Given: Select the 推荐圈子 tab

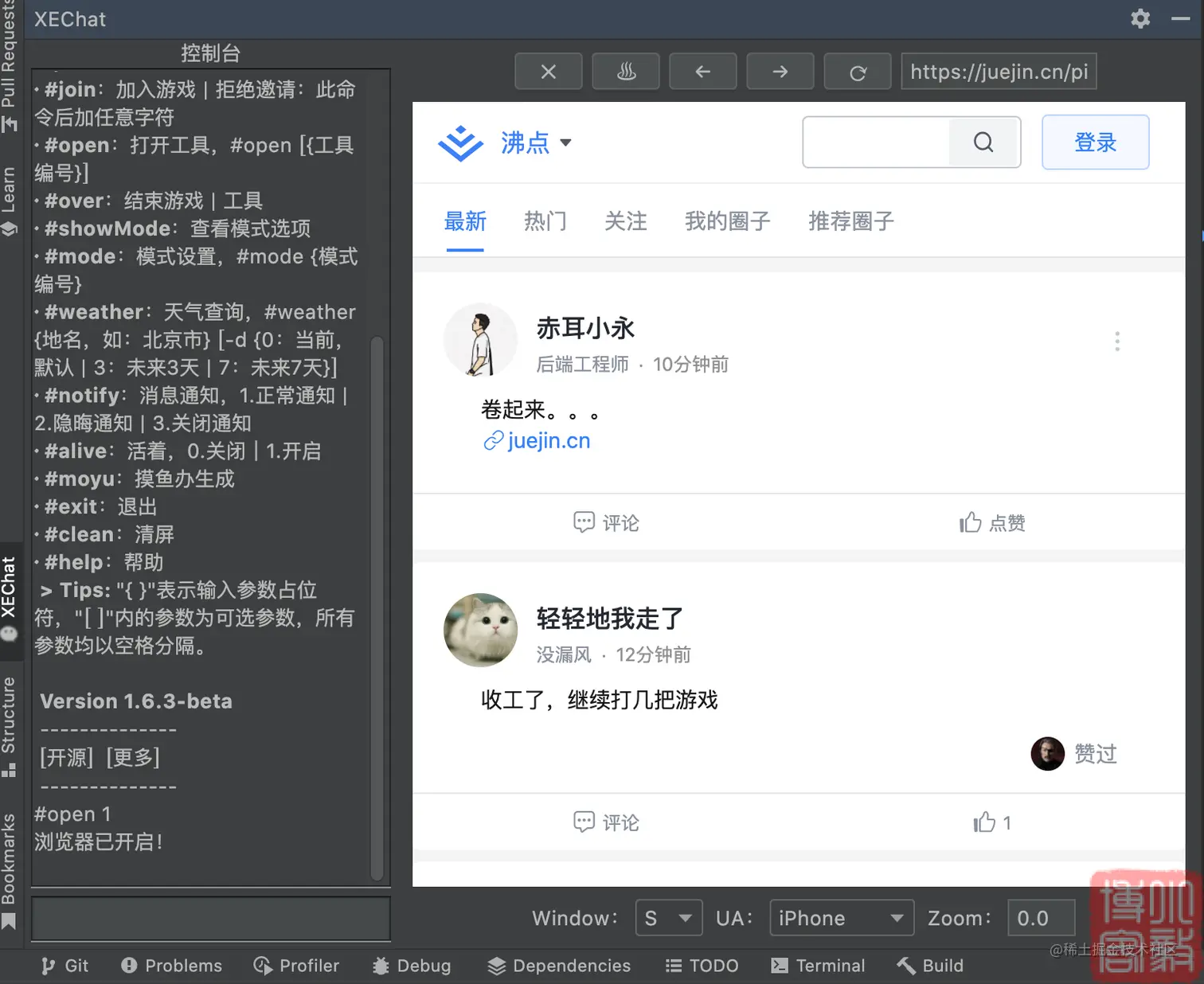Looking at the screenshot, I should coord(851,221).
